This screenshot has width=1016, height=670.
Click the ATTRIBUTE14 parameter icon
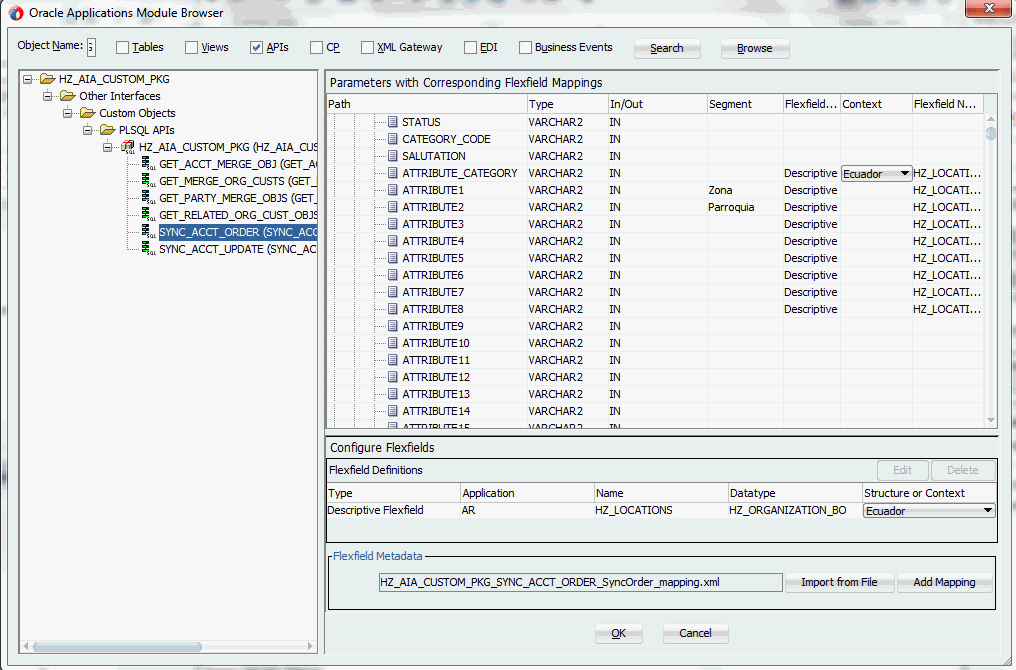pos(393,411)
